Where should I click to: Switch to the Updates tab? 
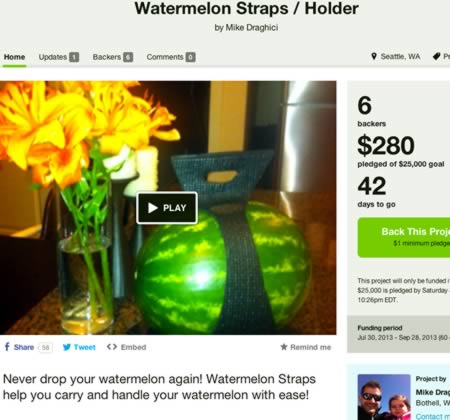point(53,57)
